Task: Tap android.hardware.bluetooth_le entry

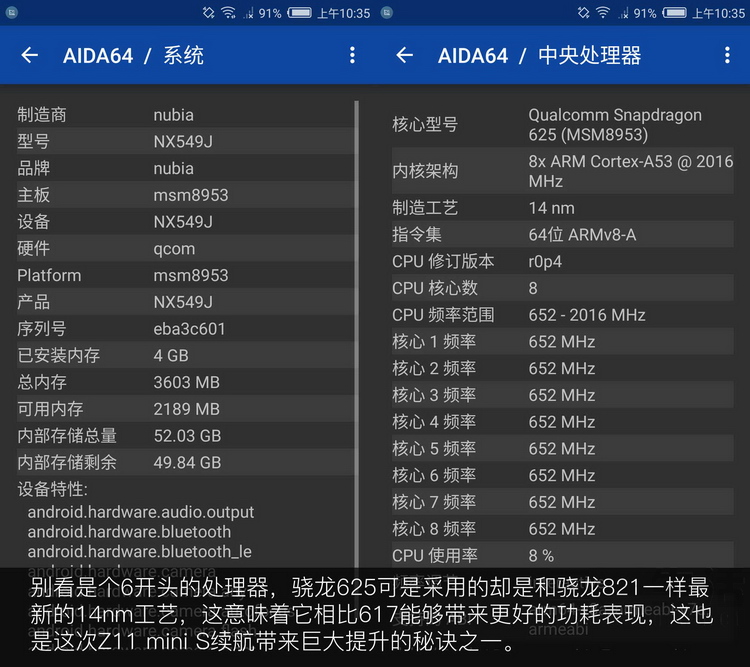Action: 140,552
